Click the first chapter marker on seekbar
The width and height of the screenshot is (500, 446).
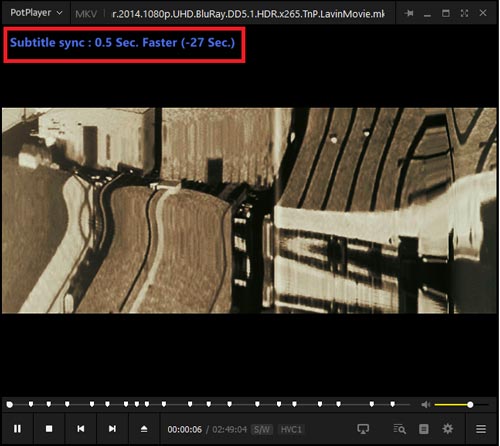[31, 404]
